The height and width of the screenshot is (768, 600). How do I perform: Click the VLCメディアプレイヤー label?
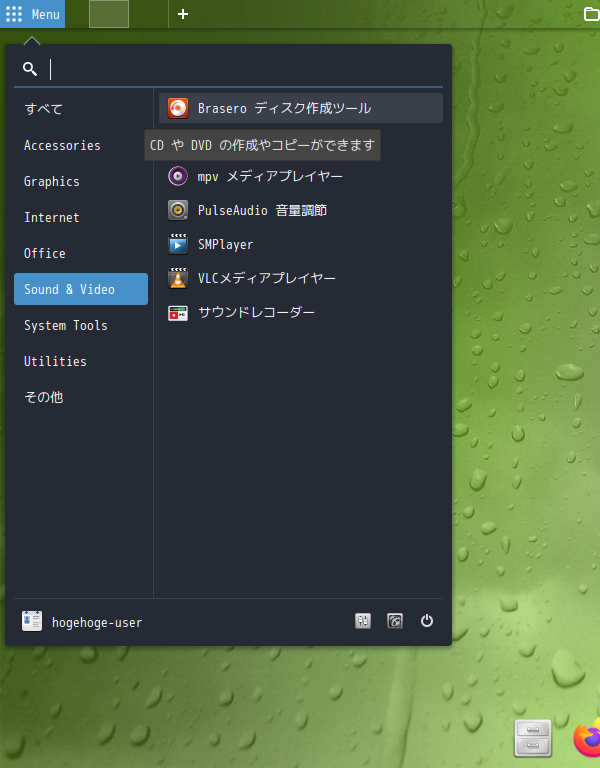coord(266,278)
